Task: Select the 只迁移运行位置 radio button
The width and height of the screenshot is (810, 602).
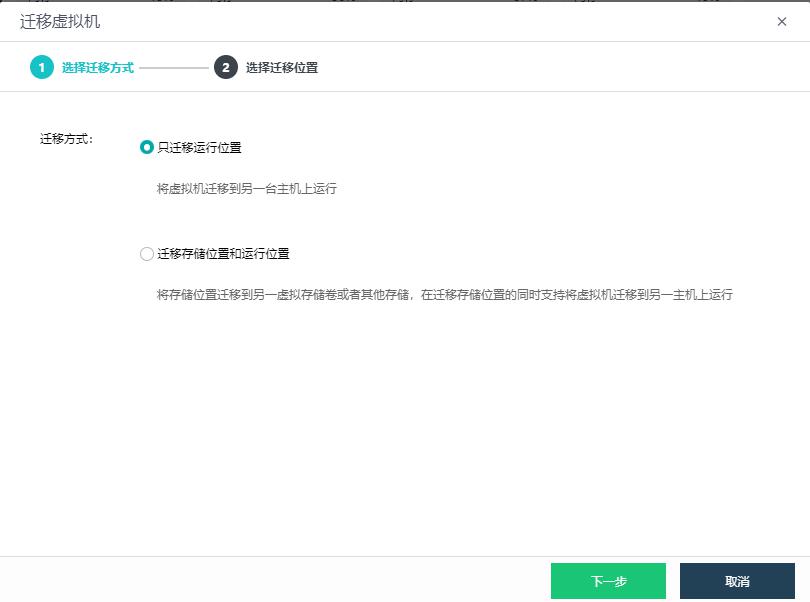Action: (147, 147)
